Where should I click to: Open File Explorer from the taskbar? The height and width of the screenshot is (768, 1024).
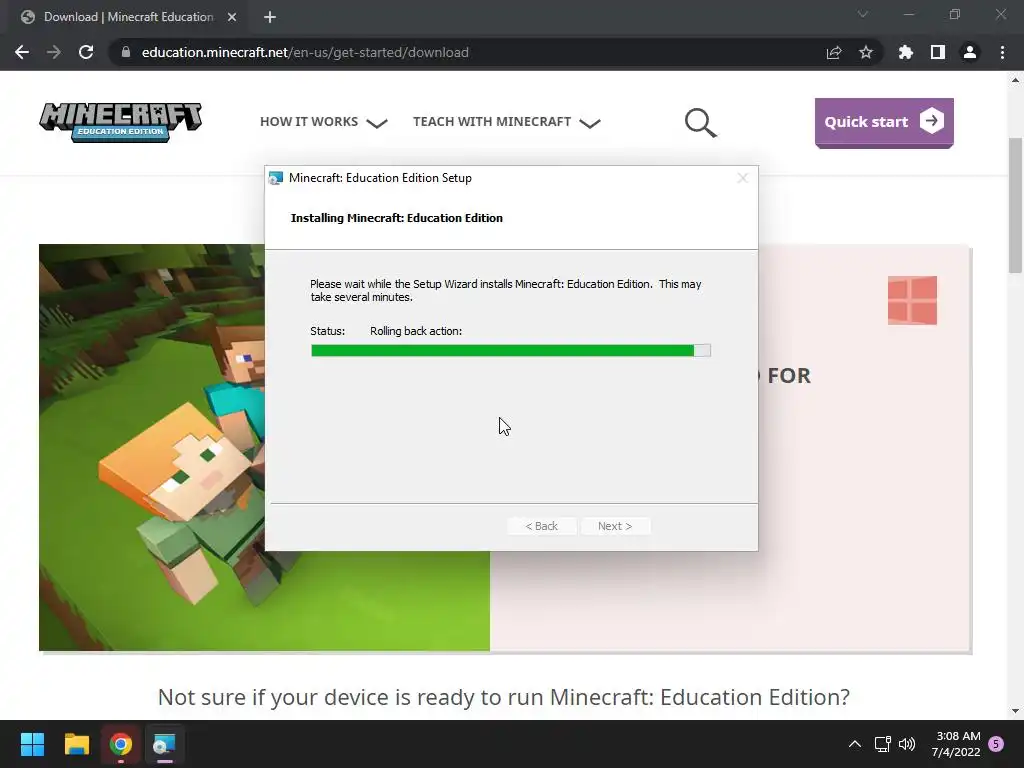click(x=76, y=744)
